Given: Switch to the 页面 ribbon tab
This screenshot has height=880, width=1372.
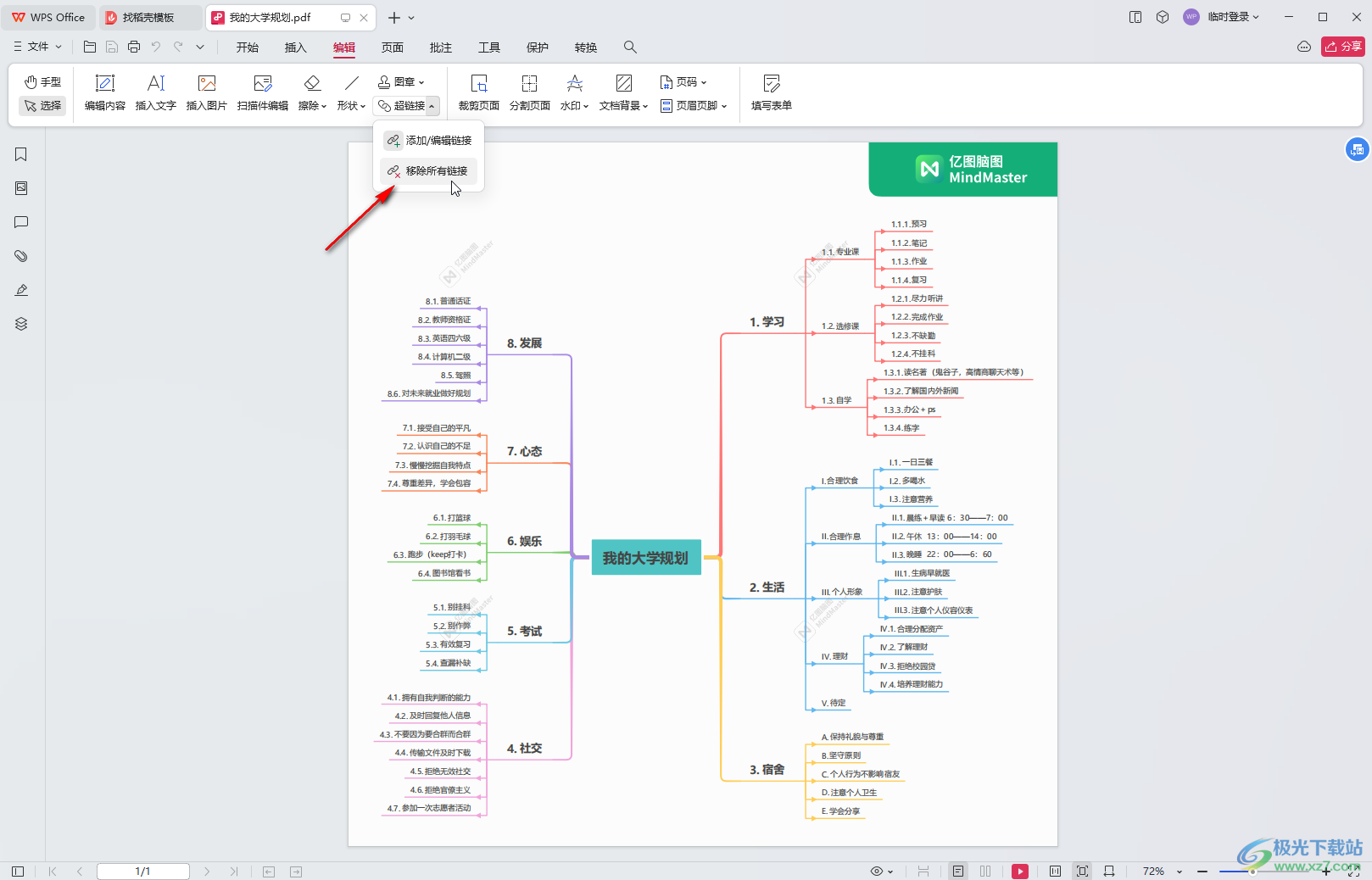Looking at the screenshot, I should (393, 47).
